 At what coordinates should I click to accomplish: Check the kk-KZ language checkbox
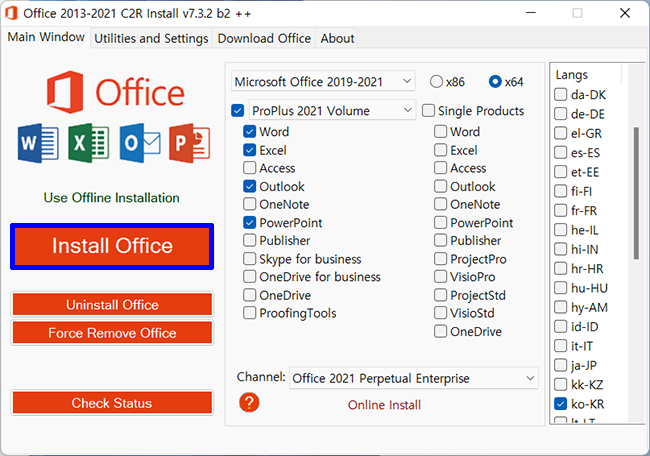(560, 385)
